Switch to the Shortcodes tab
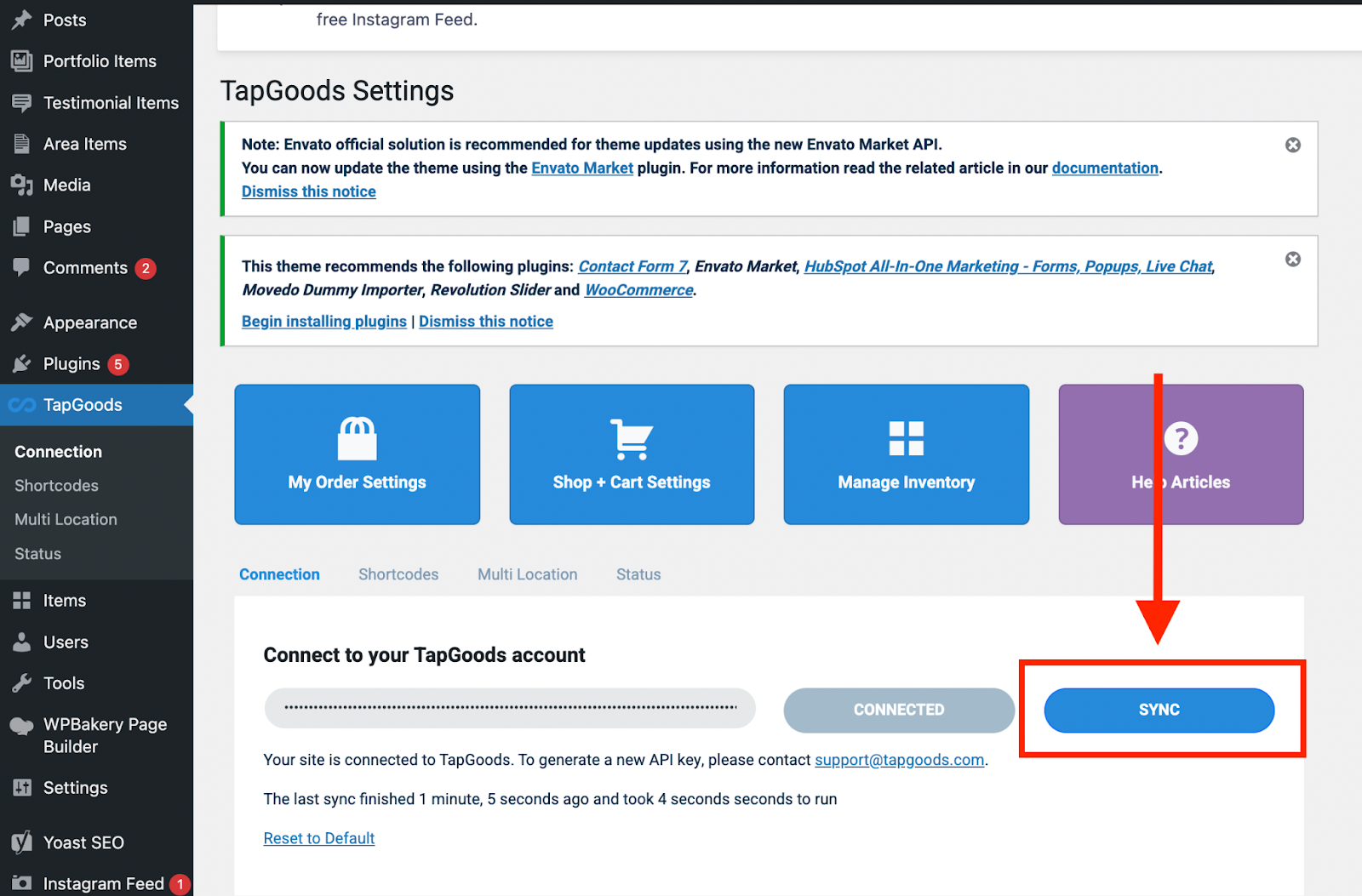 (x=398, y=574)
